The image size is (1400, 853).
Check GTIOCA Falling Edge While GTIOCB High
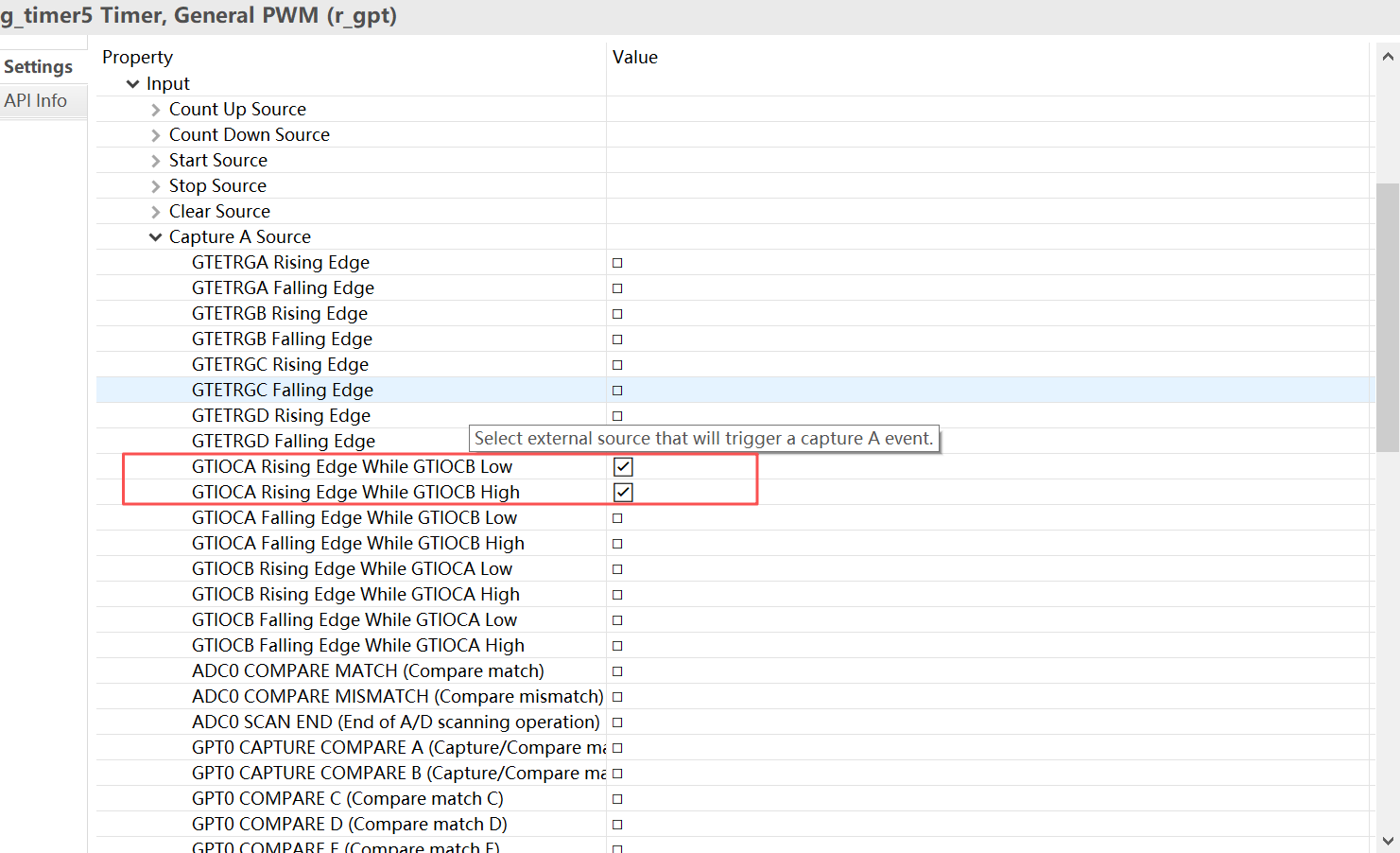(x=617, y=544)
